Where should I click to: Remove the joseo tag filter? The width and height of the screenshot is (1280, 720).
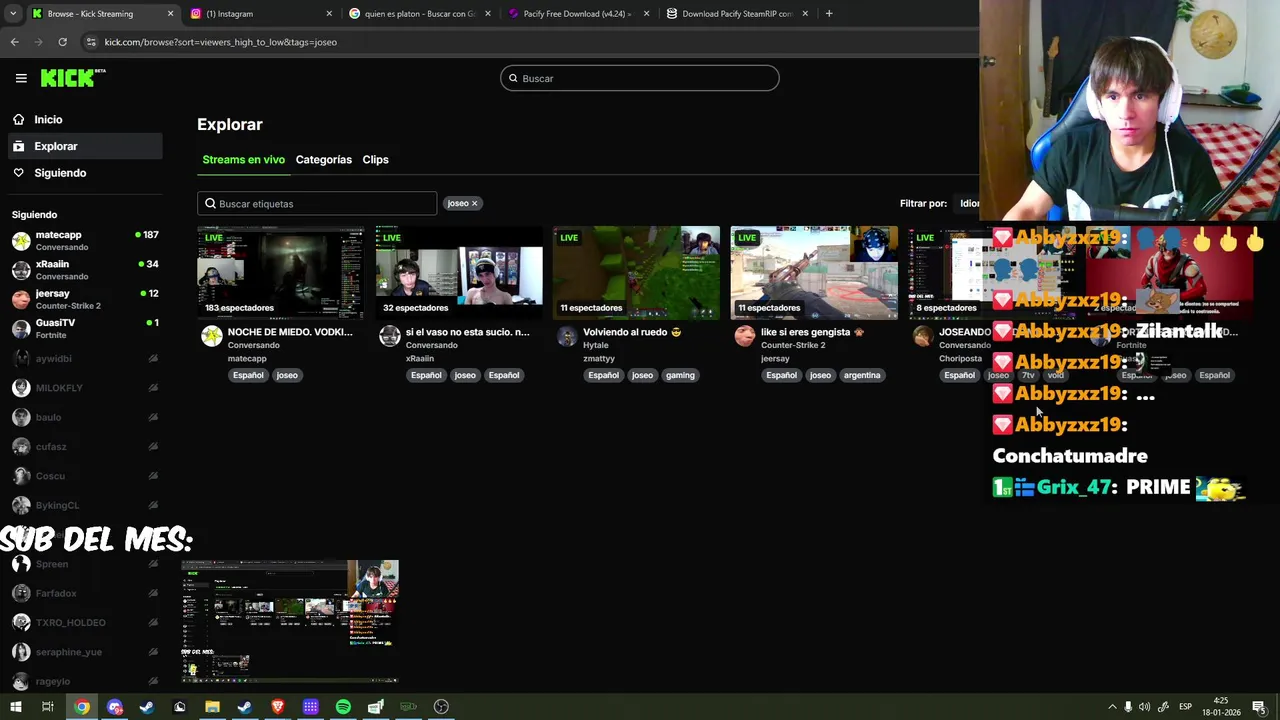point(474,203)
